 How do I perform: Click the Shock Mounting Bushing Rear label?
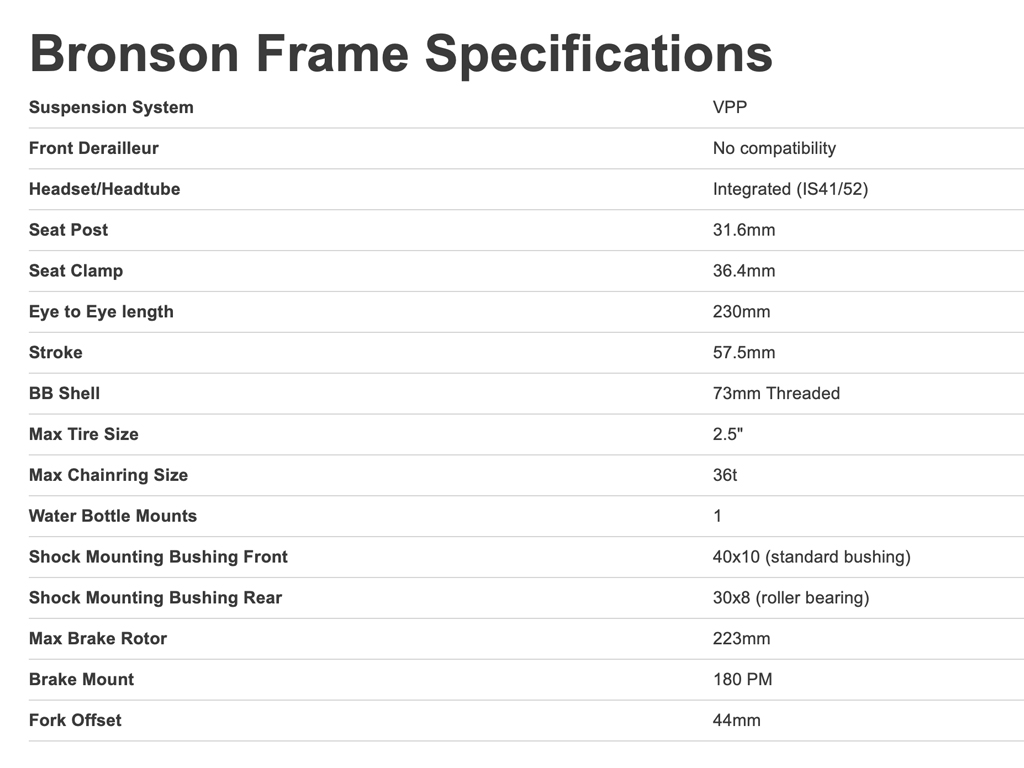pyautogui.click(x=155, y=598)
